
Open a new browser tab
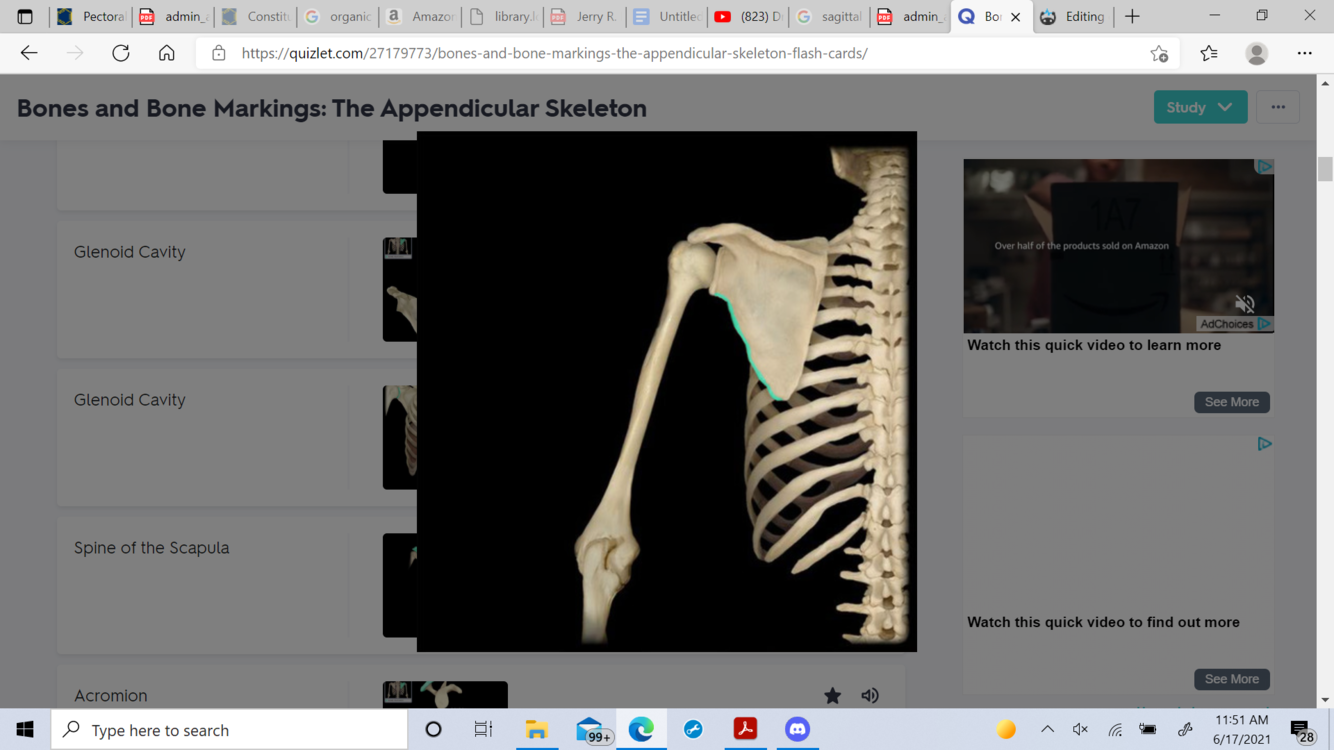[1132, 17]
